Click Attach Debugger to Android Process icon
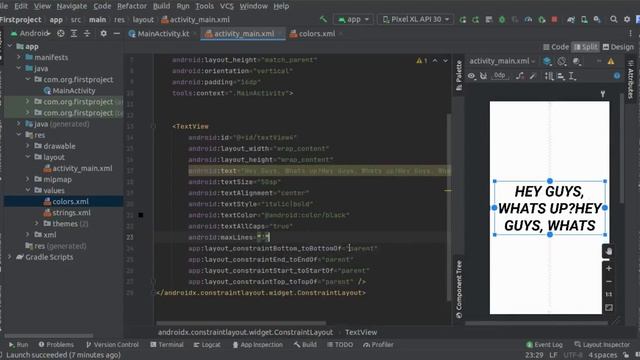This screenshot has width=640, height=360. pos(542,20)
